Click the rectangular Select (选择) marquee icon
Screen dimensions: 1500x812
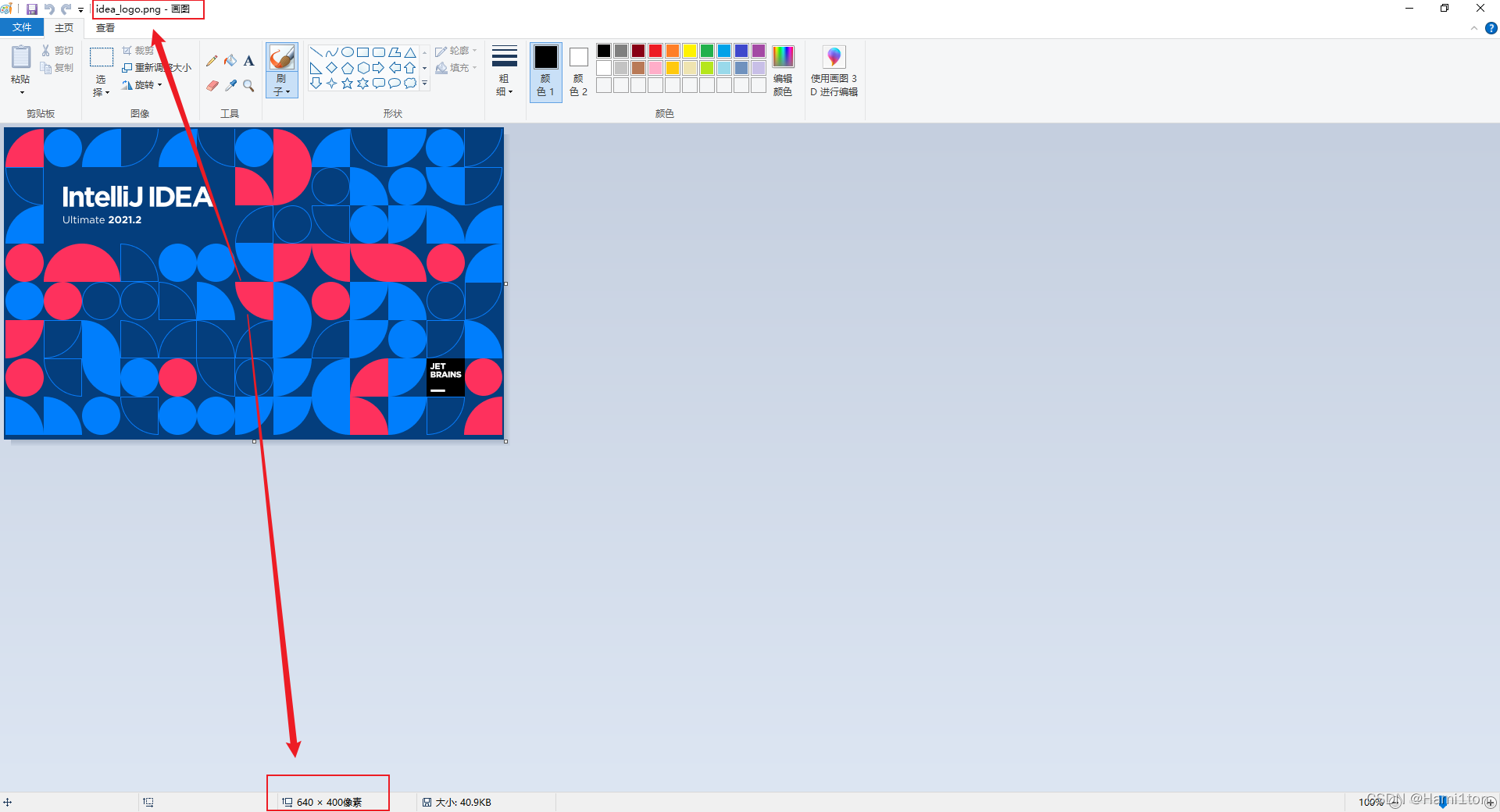pyautogui.click(x=102, y=57)
